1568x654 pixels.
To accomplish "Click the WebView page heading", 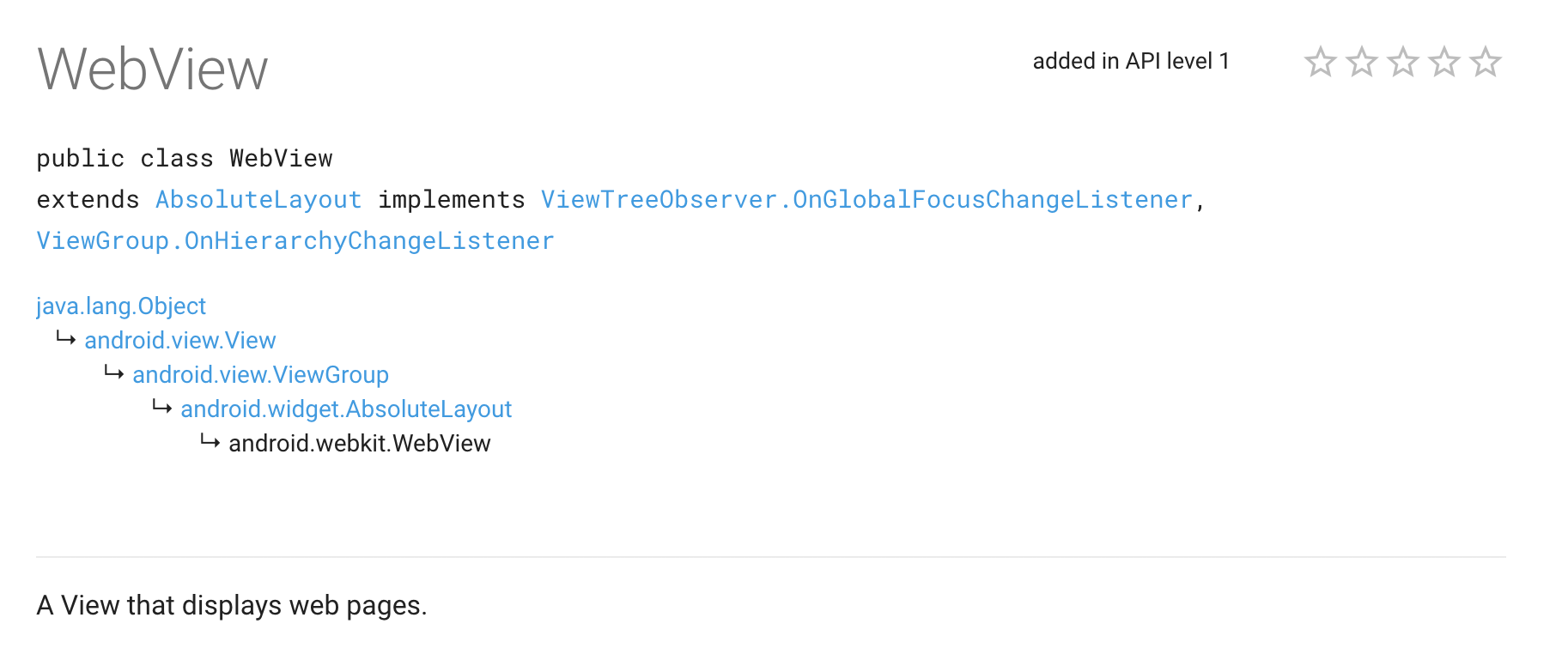I will tap(153, 69).
